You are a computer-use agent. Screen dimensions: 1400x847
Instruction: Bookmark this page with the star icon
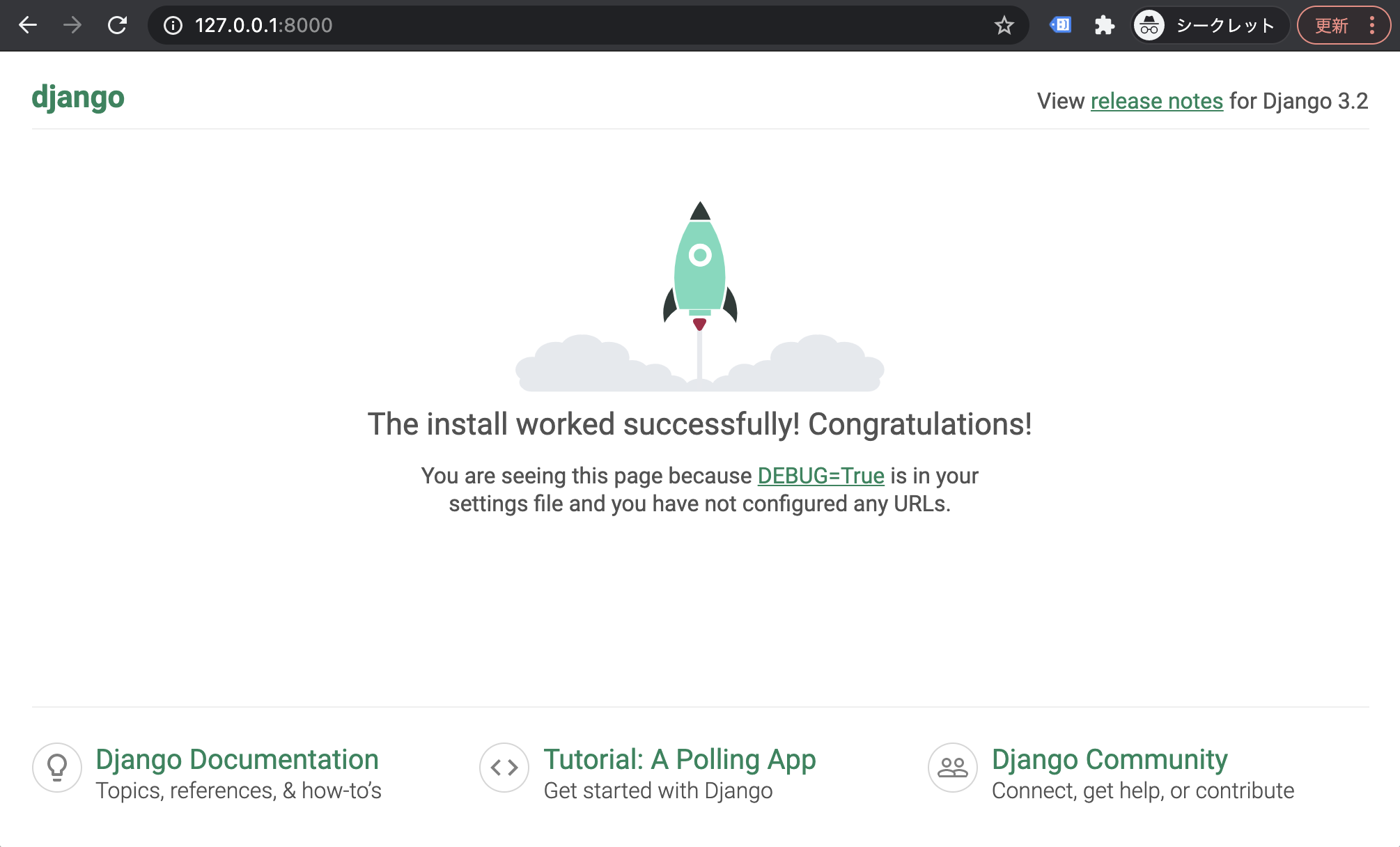pos(1004,26)
